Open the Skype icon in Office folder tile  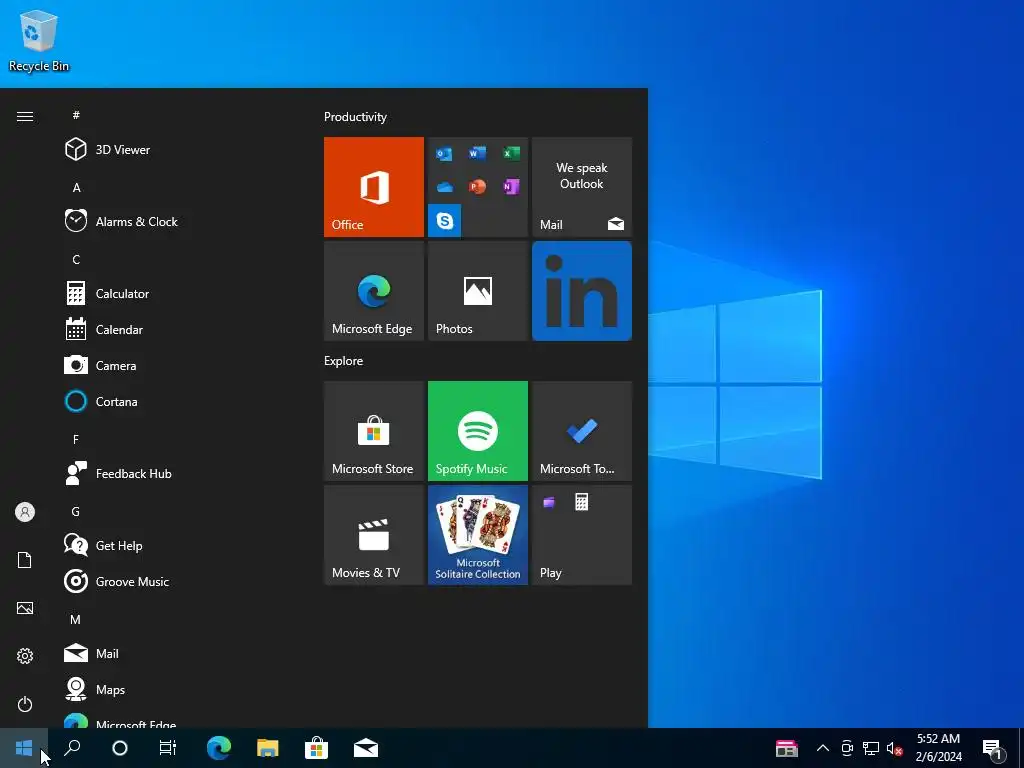coord(445,221)
